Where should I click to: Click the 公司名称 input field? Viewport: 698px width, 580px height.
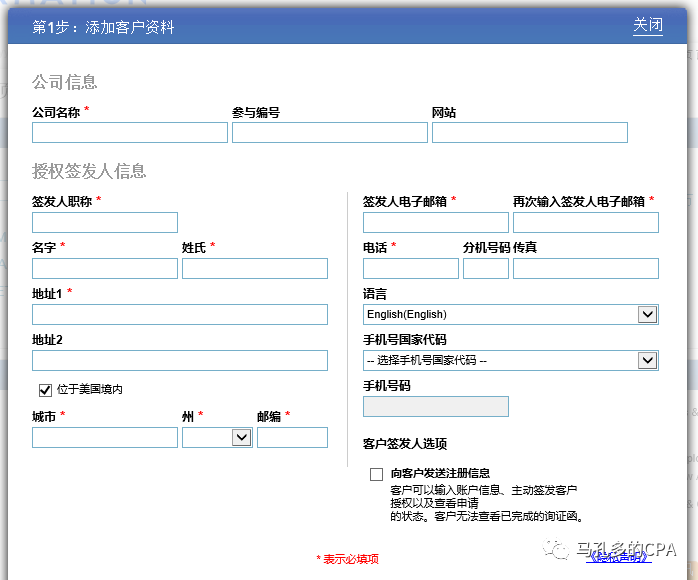point(130,133)
